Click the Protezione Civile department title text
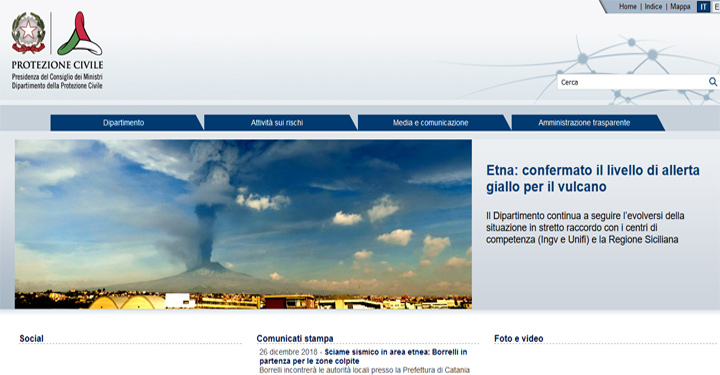The height and width of the screenshot is (375, 720). point(57,65)
